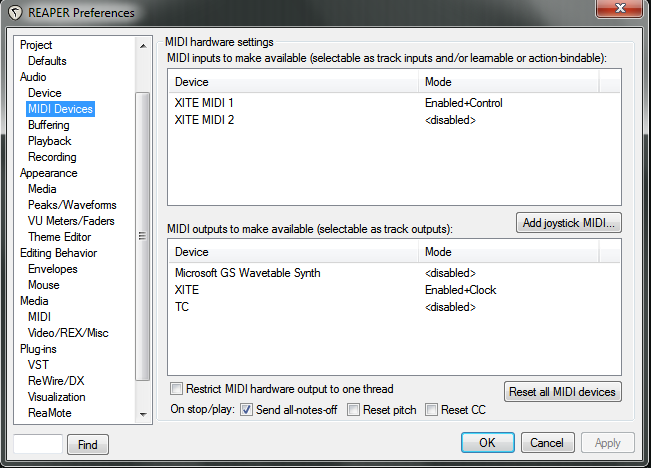Close the REAPER Preferences window

coord(619,8)
